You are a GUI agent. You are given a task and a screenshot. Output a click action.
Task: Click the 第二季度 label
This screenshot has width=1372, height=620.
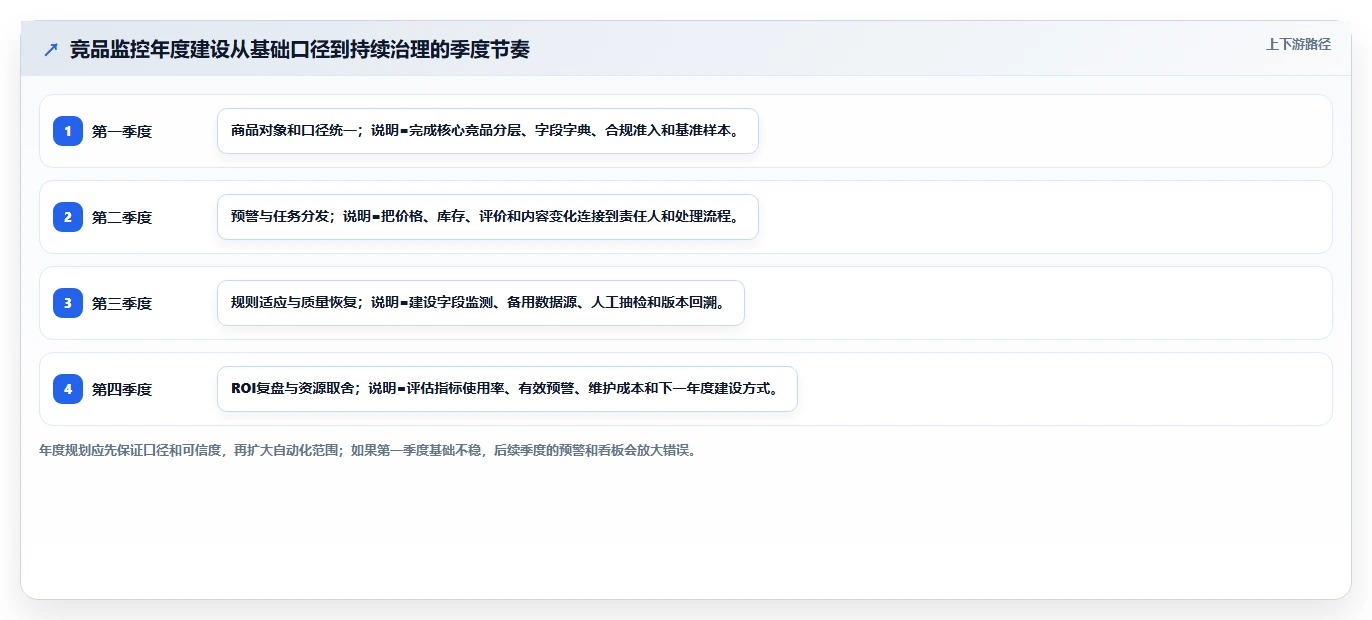pos(122,217)
